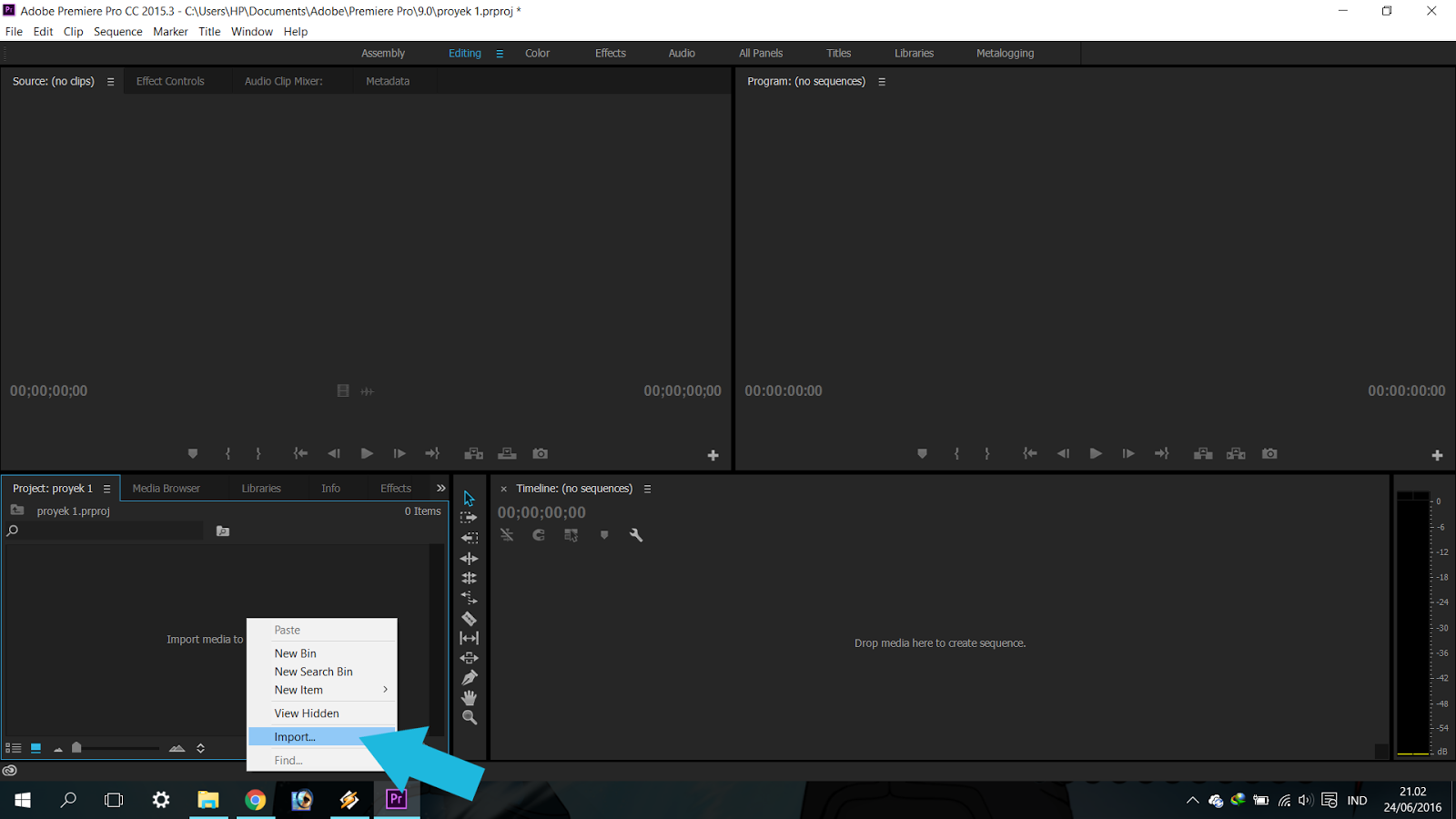Click Overwrite button in Source monitor
Viewport: 1456px width, 819px height.
click(x=507, y=453)
